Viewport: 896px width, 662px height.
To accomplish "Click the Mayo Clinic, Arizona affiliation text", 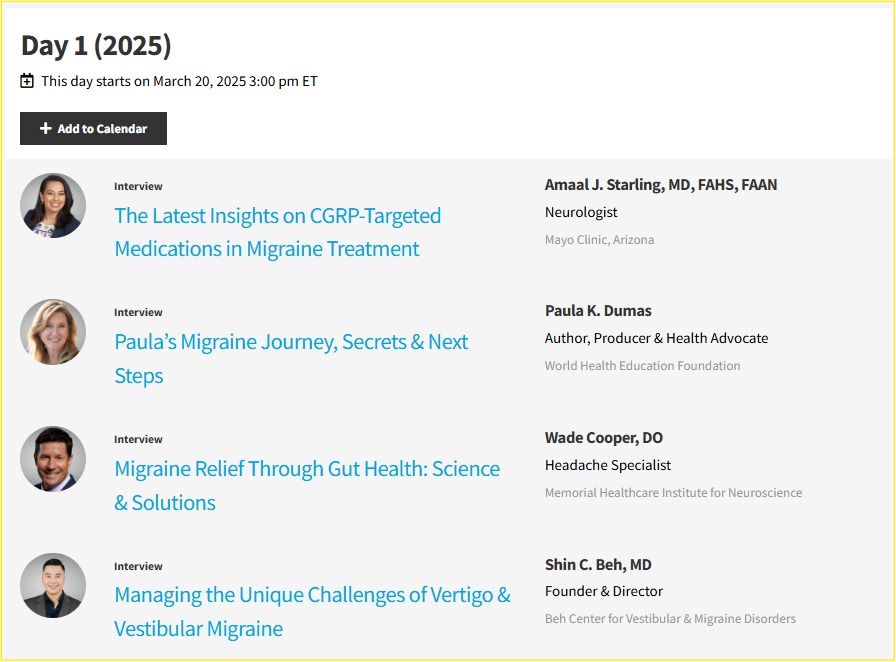I will (599, 240).
